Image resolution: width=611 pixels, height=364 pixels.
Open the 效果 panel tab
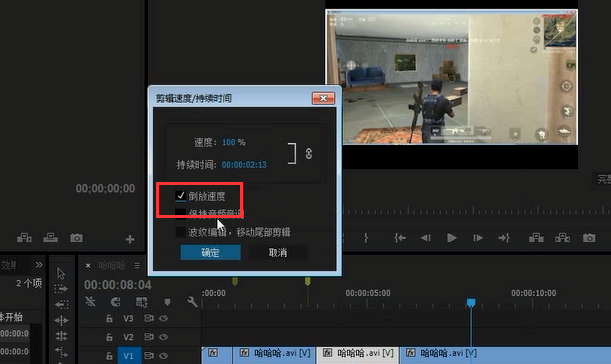pyautogui.click(x=9, y=265)
